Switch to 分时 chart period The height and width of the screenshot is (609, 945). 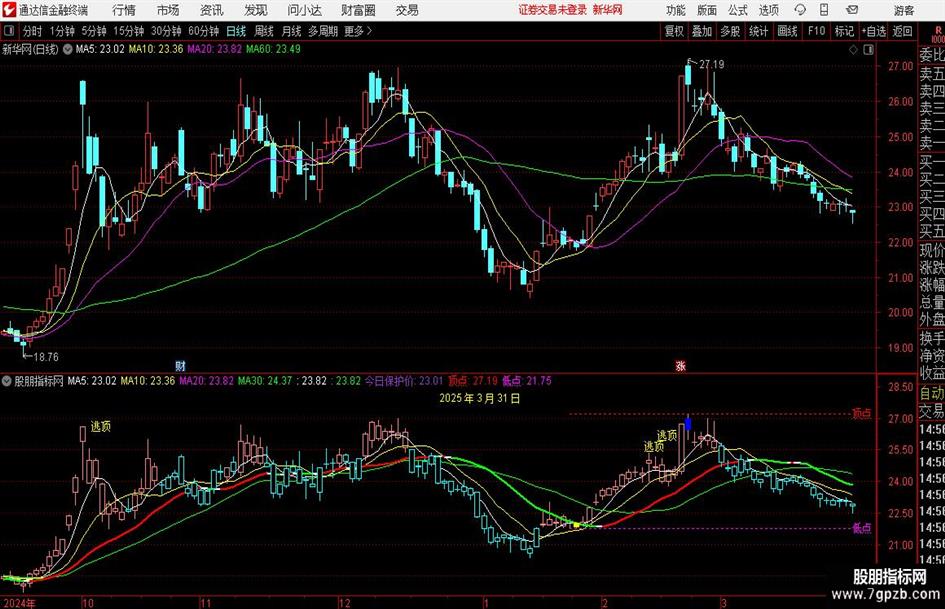(x=33, y=31)
